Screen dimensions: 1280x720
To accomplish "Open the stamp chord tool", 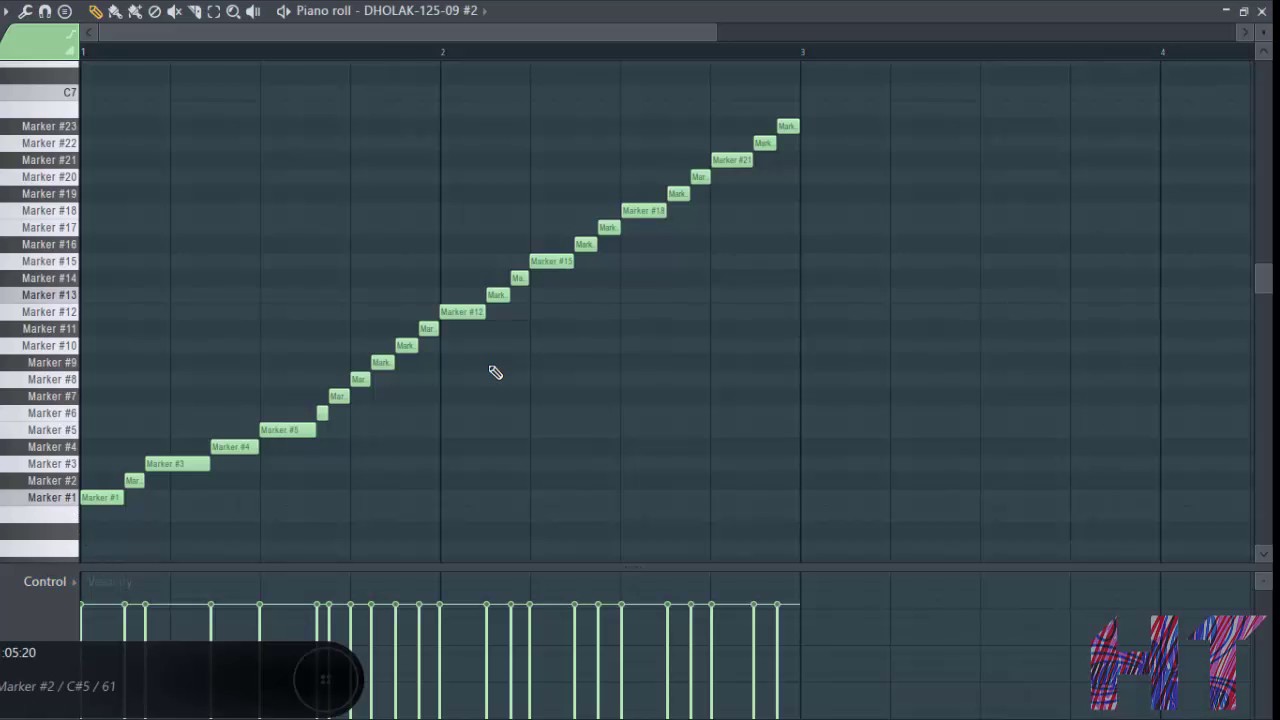I will (65, 11).
